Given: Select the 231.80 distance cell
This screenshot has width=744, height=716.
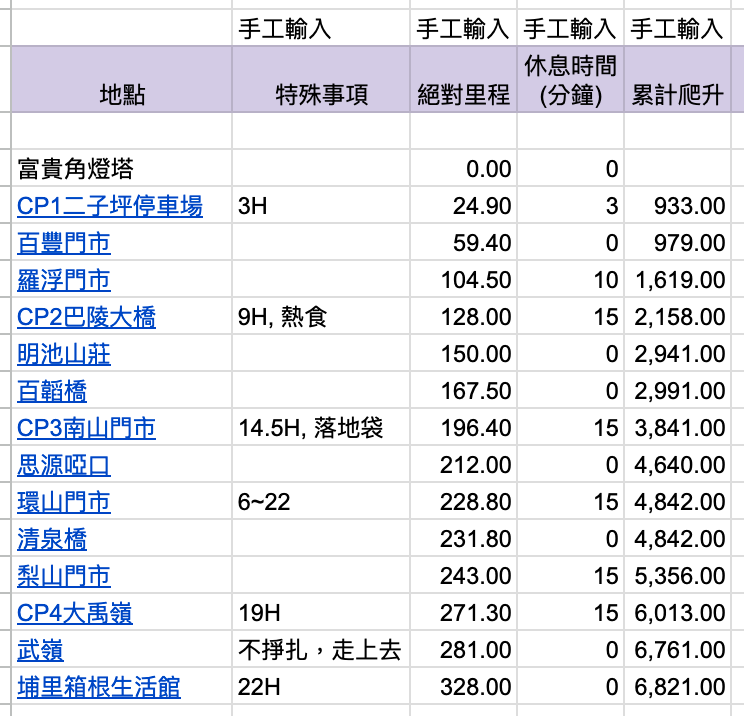Looking at the screenshot, I should coord(464,538).
